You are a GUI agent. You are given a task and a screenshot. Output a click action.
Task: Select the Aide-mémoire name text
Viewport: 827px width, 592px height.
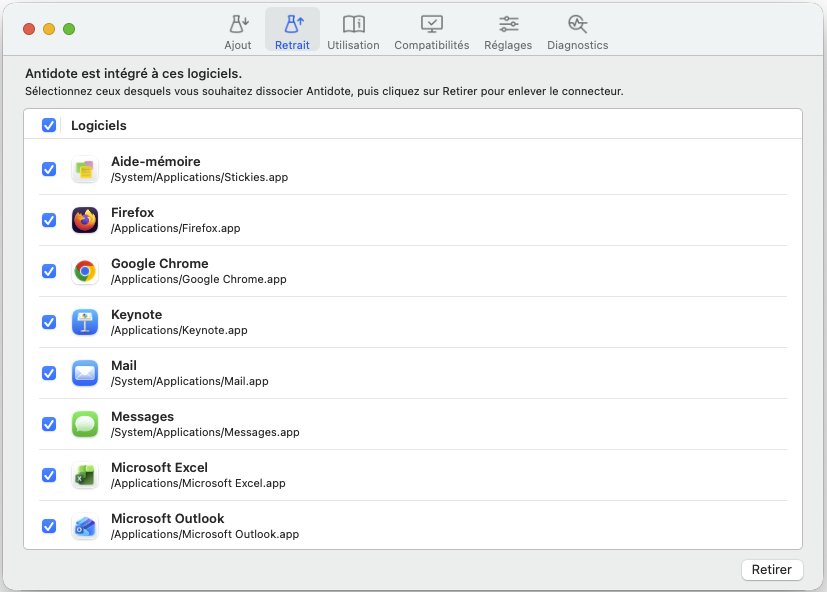156,161
